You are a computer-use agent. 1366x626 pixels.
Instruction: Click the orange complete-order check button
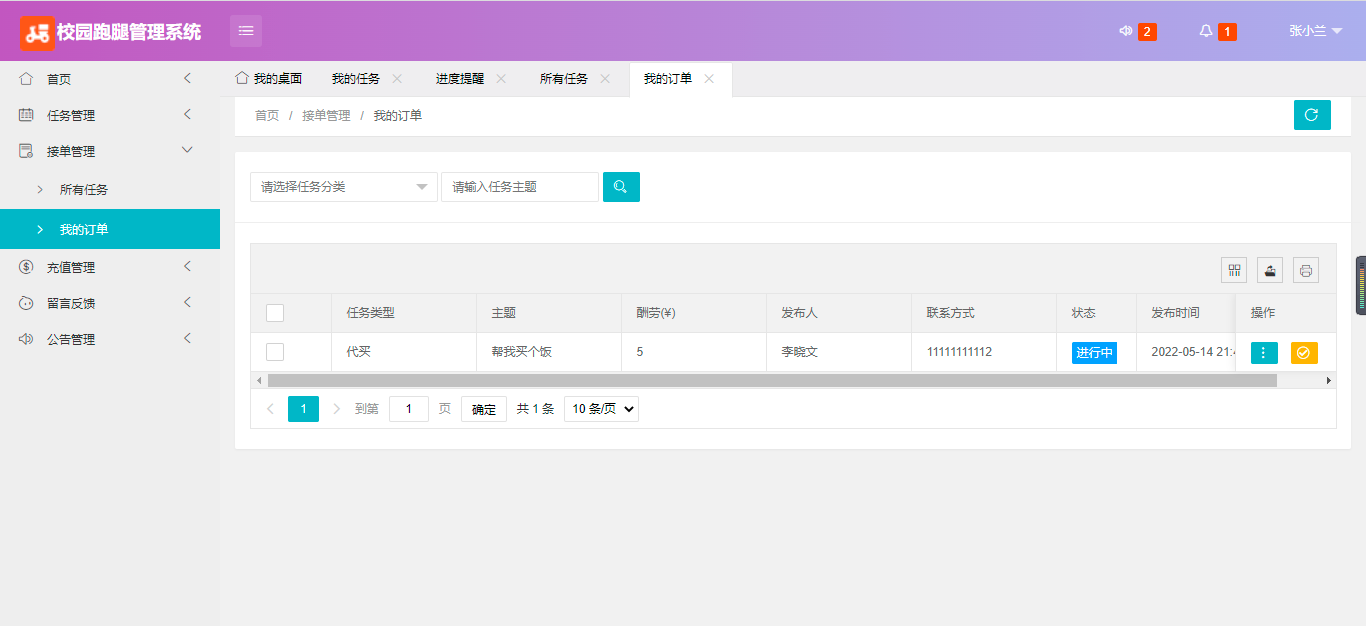(1304, 353)
